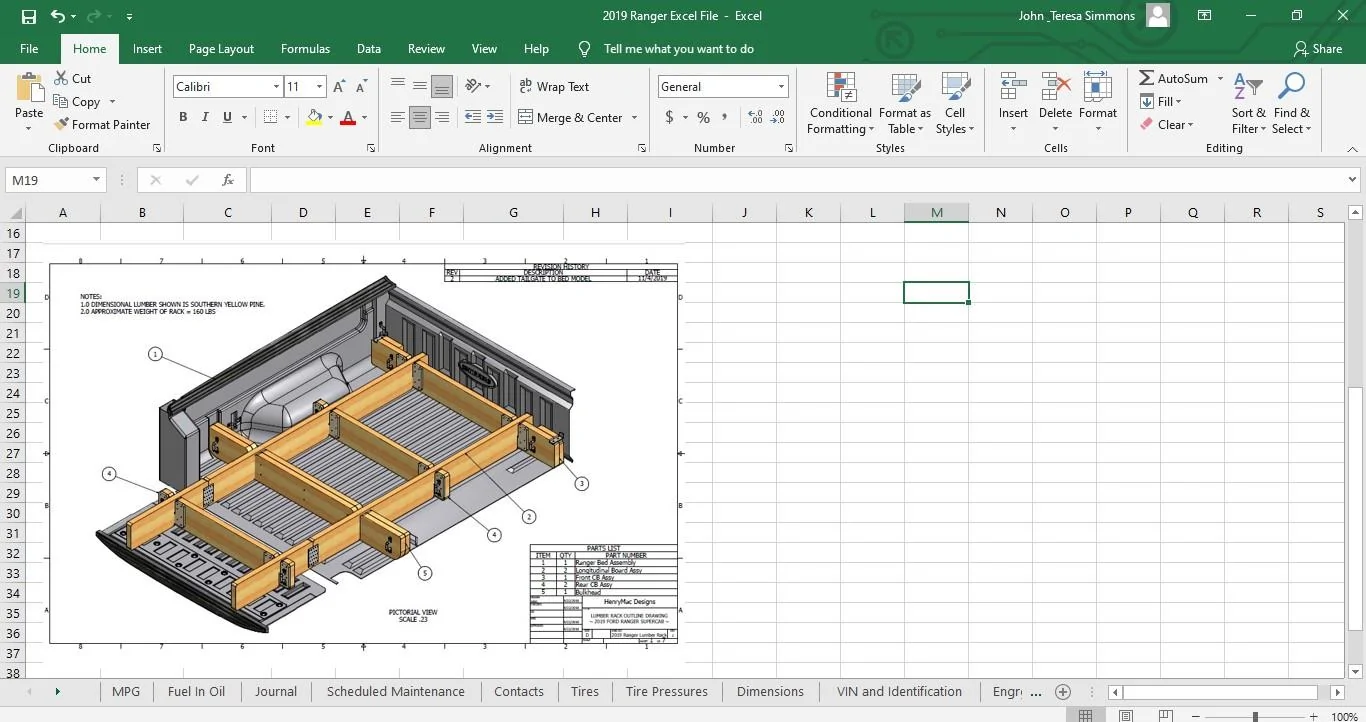This screenshot has height=722, width=1366.
Task: Open the Merge & Center dropdown arrow
Action: 633,118
